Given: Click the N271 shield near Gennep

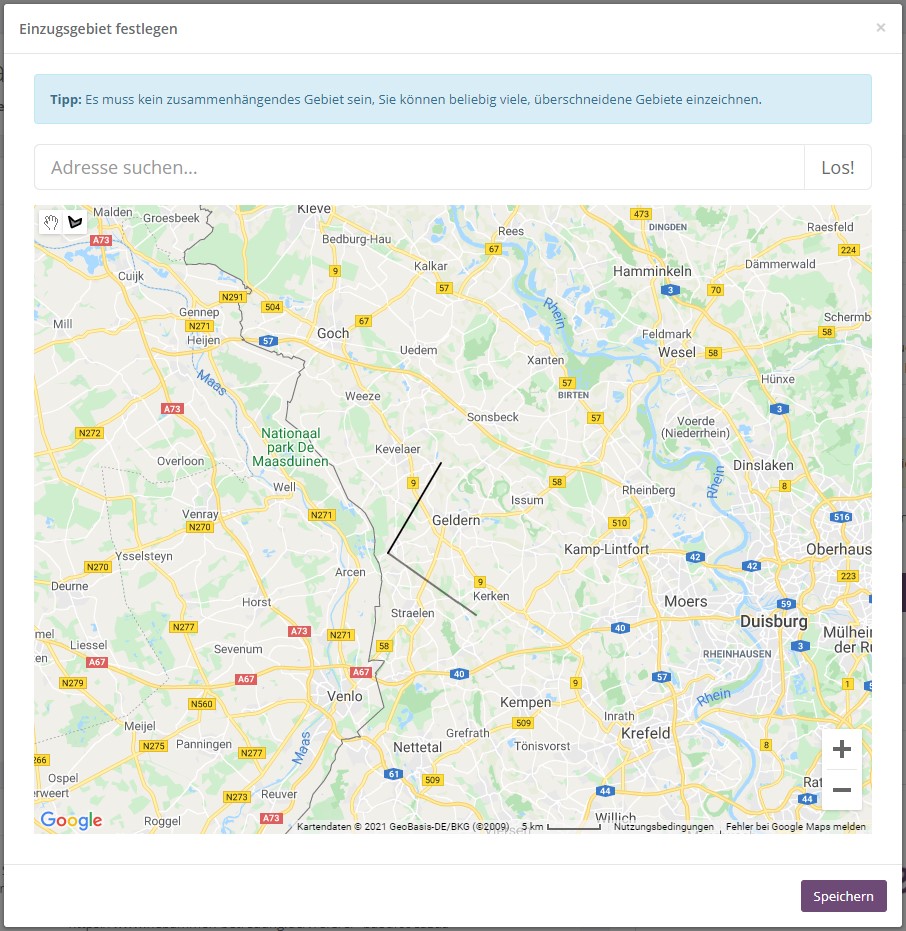Looking at the screenshot, I should tap(201, 326).
